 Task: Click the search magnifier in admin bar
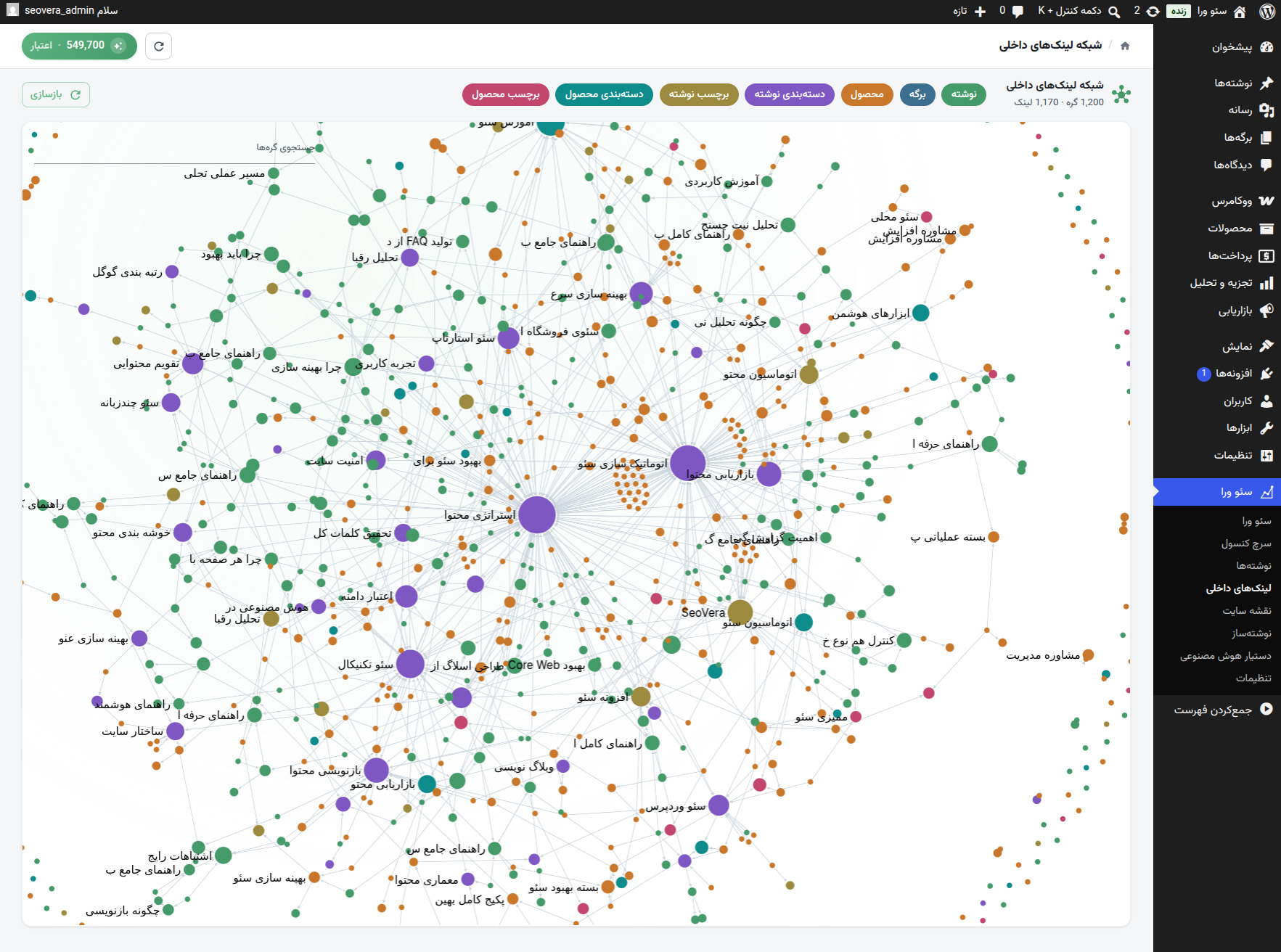(x=1114, y=11)
